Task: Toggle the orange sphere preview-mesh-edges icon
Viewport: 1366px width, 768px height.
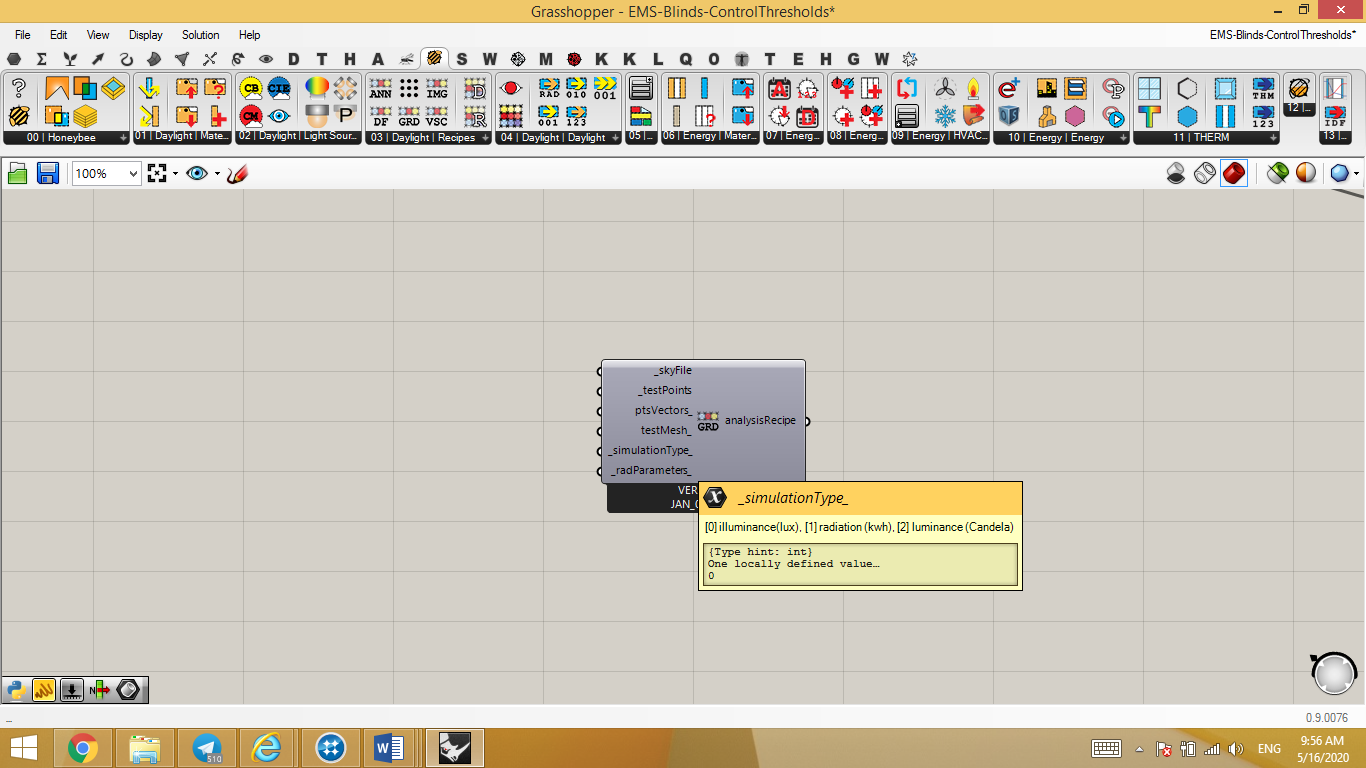Action: click(1306, 173)
